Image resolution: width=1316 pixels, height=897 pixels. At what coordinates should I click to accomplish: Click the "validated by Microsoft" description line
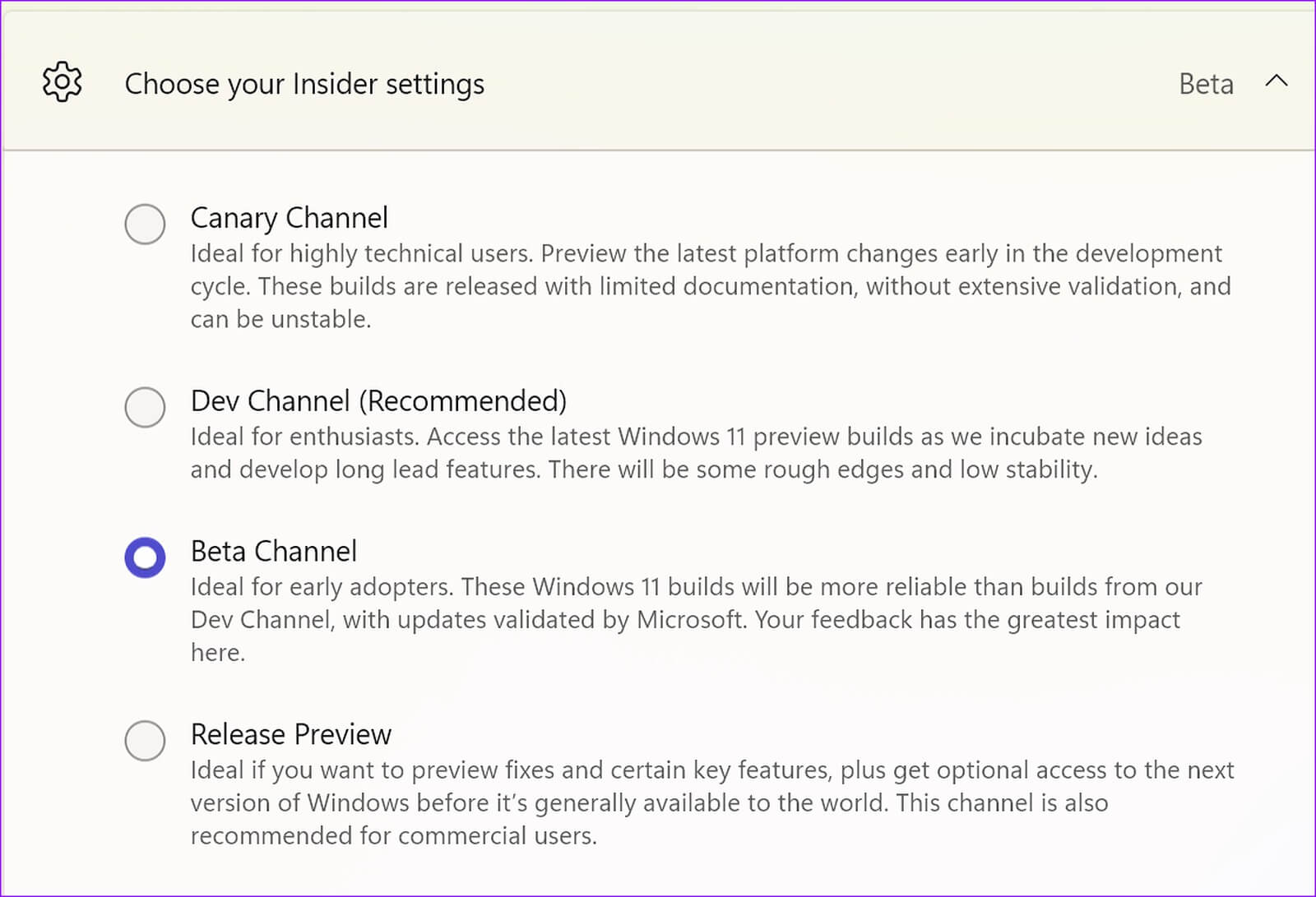tap(684, 620)
